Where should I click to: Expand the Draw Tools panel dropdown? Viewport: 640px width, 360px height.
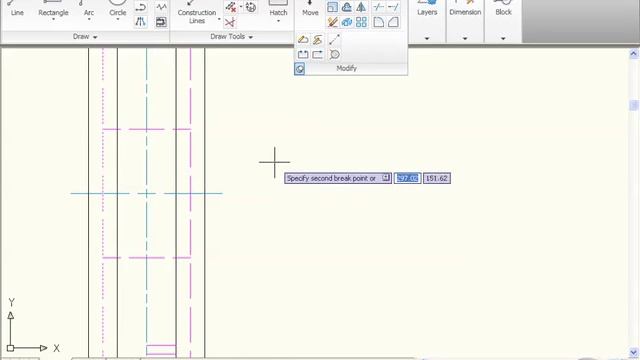[251, 37]
